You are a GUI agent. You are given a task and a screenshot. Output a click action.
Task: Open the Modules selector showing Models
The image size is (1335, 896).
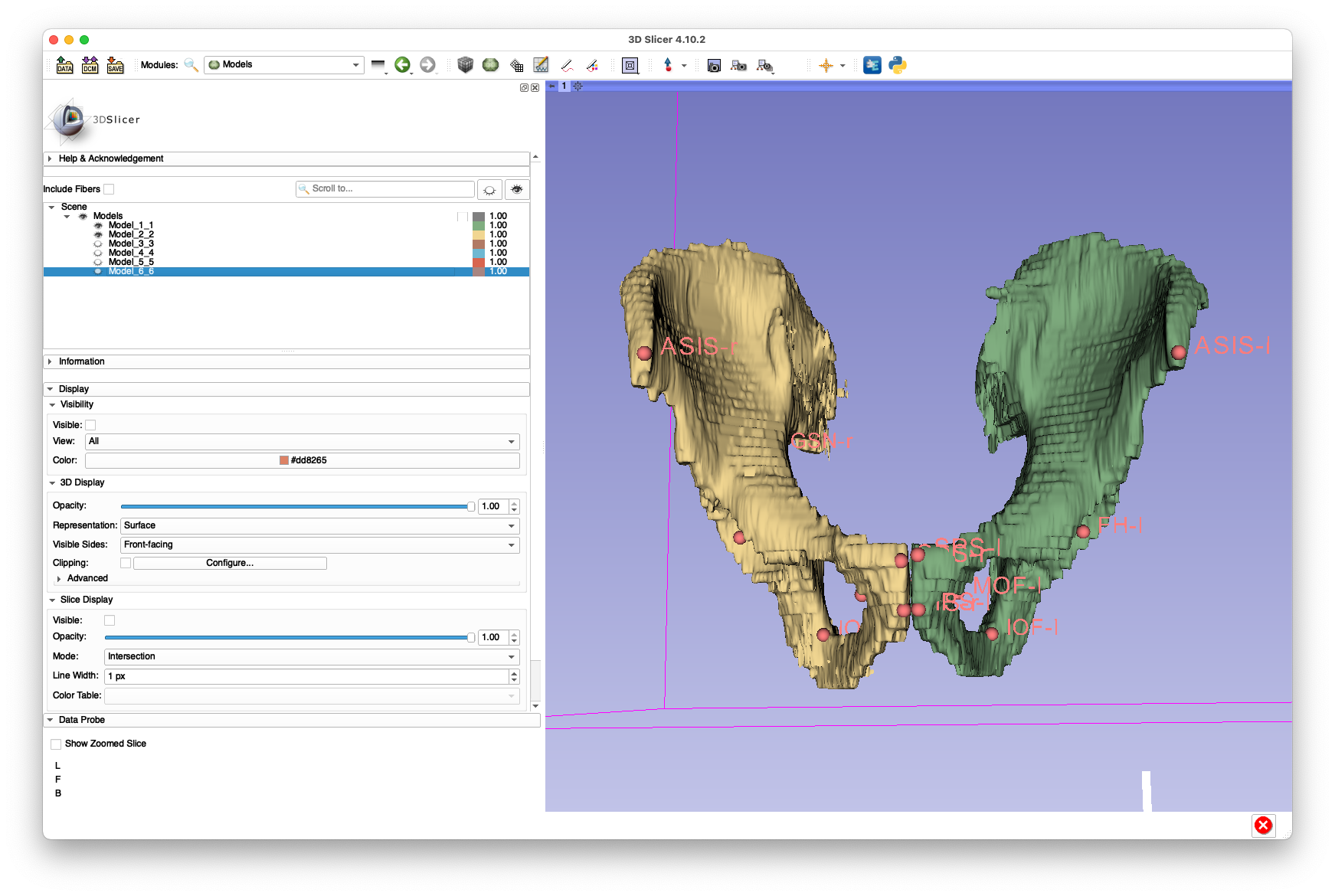click(283, 65)
